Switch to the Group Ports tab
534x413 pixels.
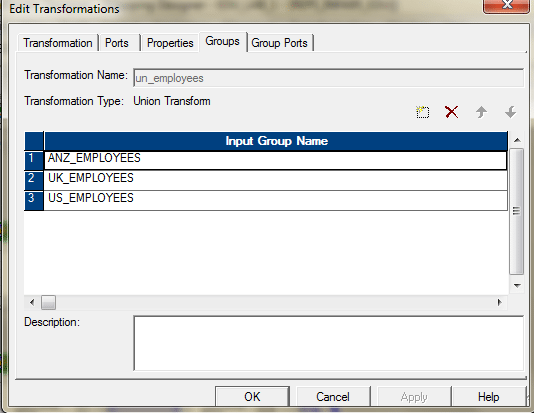(x=280, y=43)
